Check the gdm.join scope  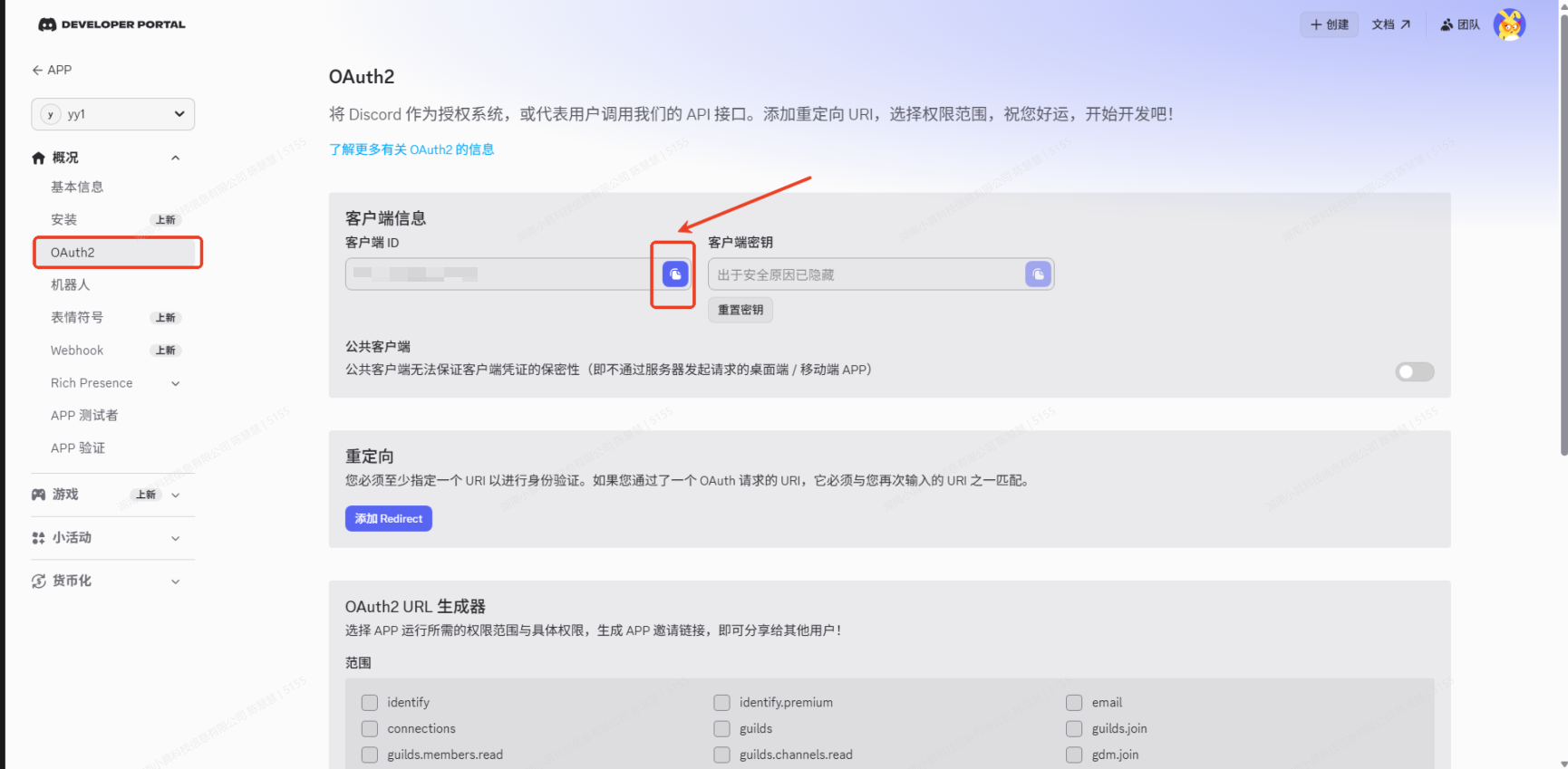[x=1074, y=755]
